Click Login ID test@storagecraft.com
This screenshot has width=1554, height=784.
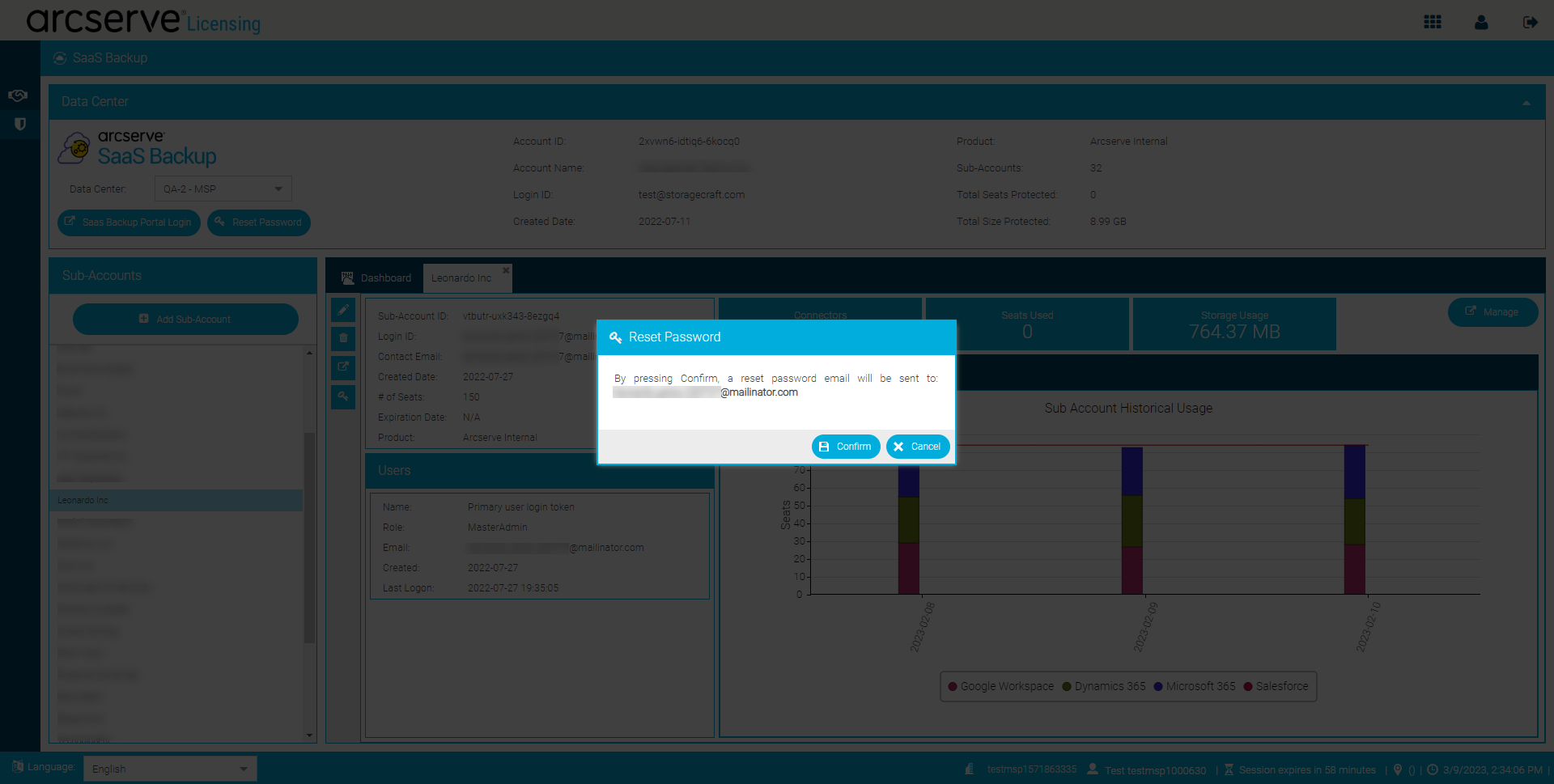691,195
